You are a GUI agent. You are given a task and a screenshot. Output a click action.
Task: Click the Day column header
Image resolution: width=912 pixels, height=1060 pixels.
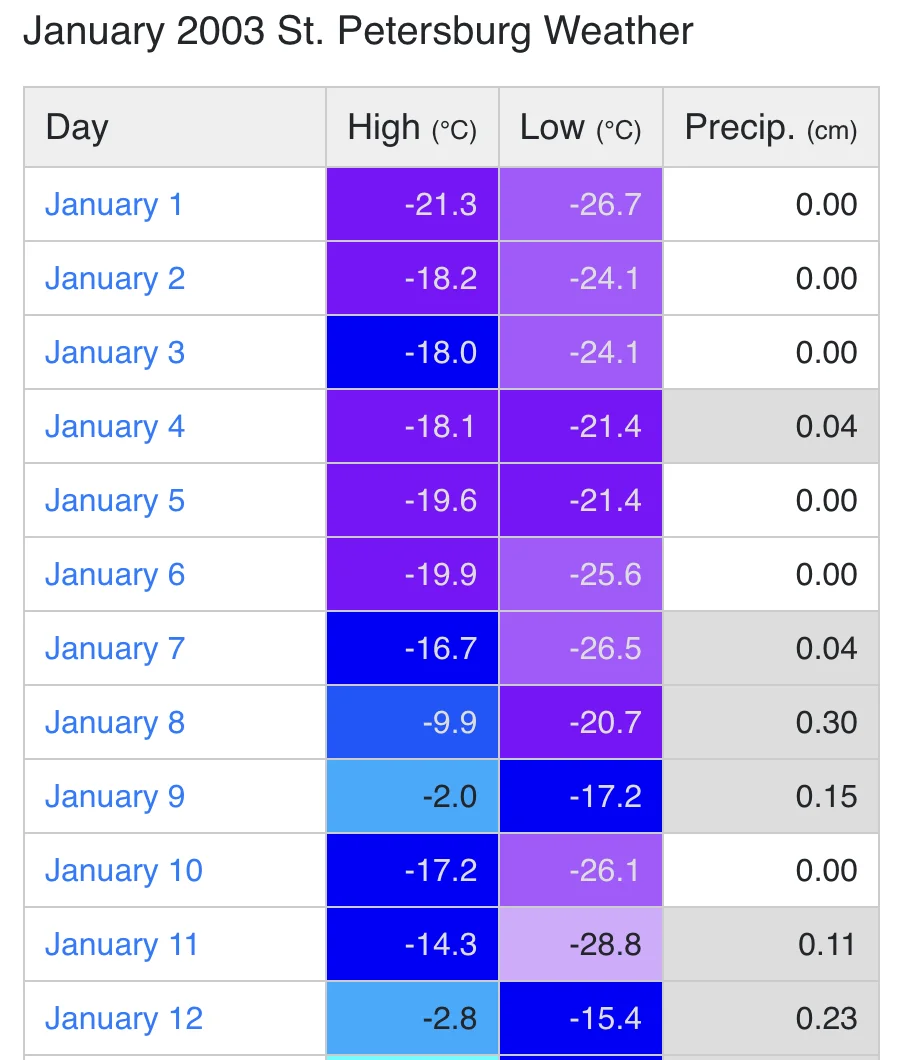point(175,127)
